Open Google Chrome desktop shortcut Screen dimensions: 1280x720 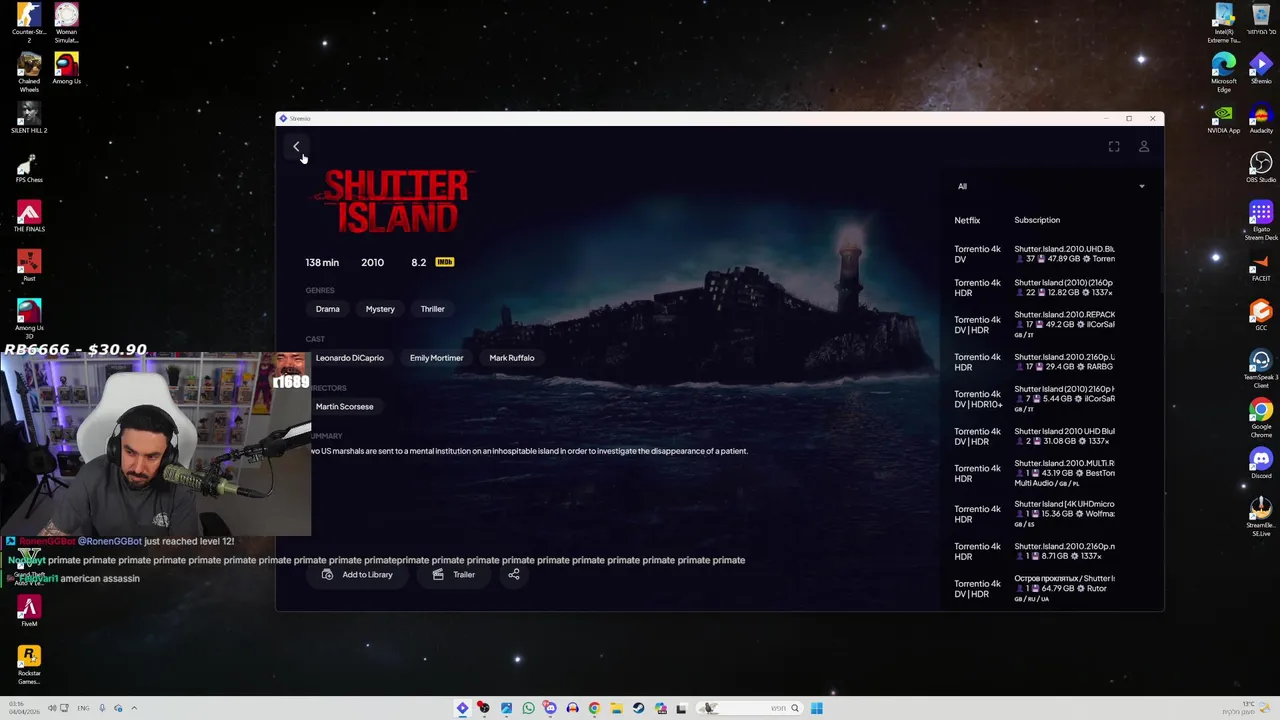(x=1261, y=418)
